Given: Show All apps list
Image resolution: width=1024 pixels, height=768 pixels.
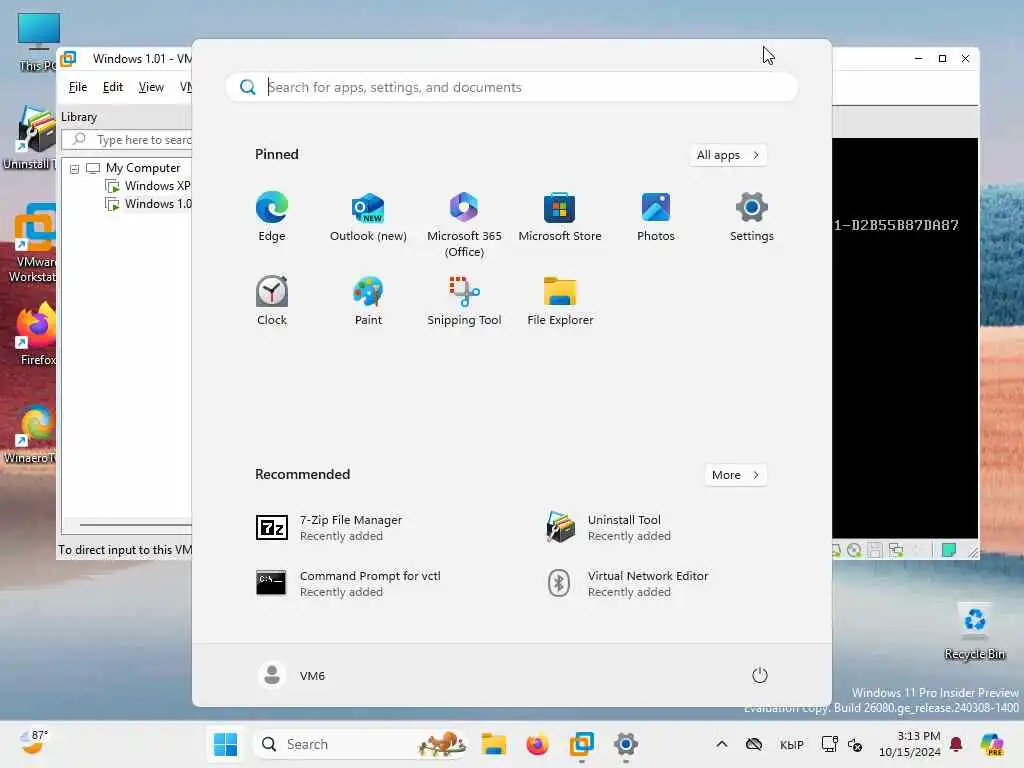Looking at the screenshot, I should coord(728,155).
